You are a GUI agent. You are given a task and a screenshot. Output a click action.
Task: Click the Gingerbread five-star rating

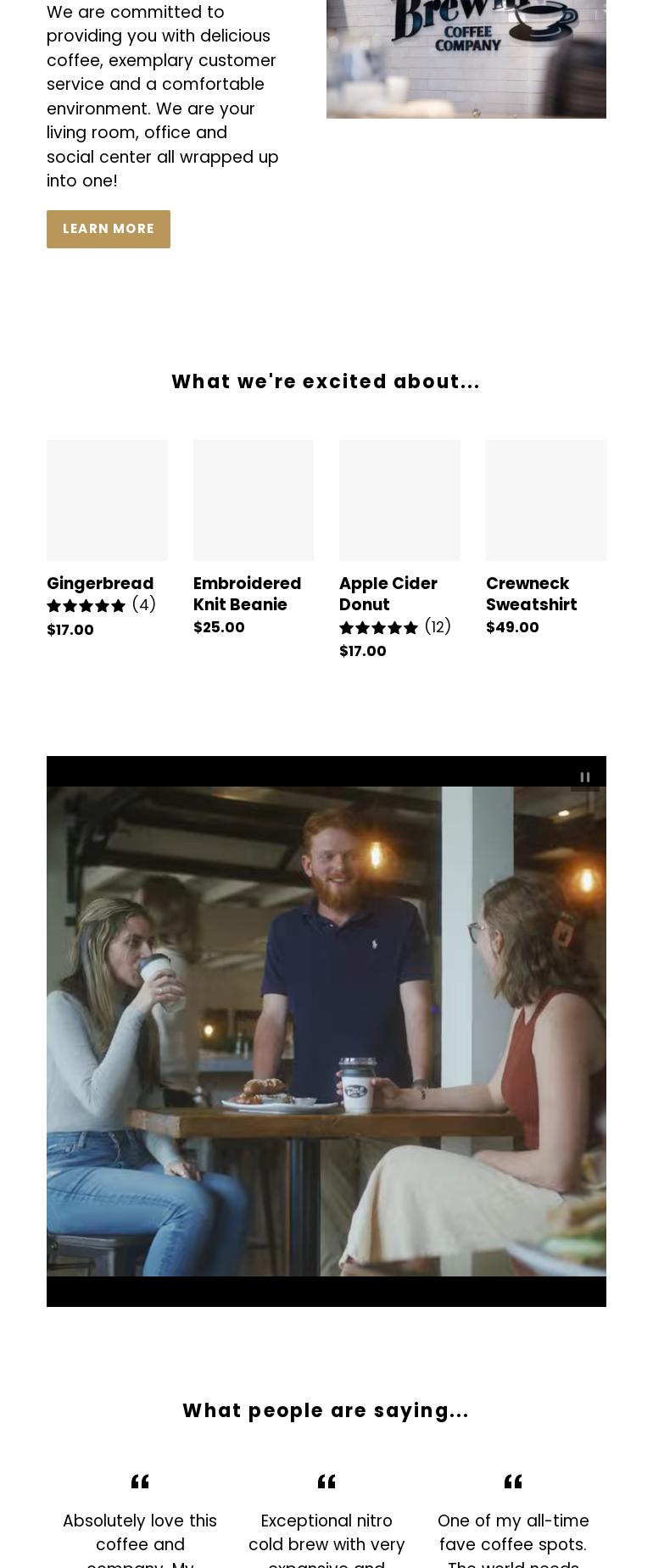86,606
